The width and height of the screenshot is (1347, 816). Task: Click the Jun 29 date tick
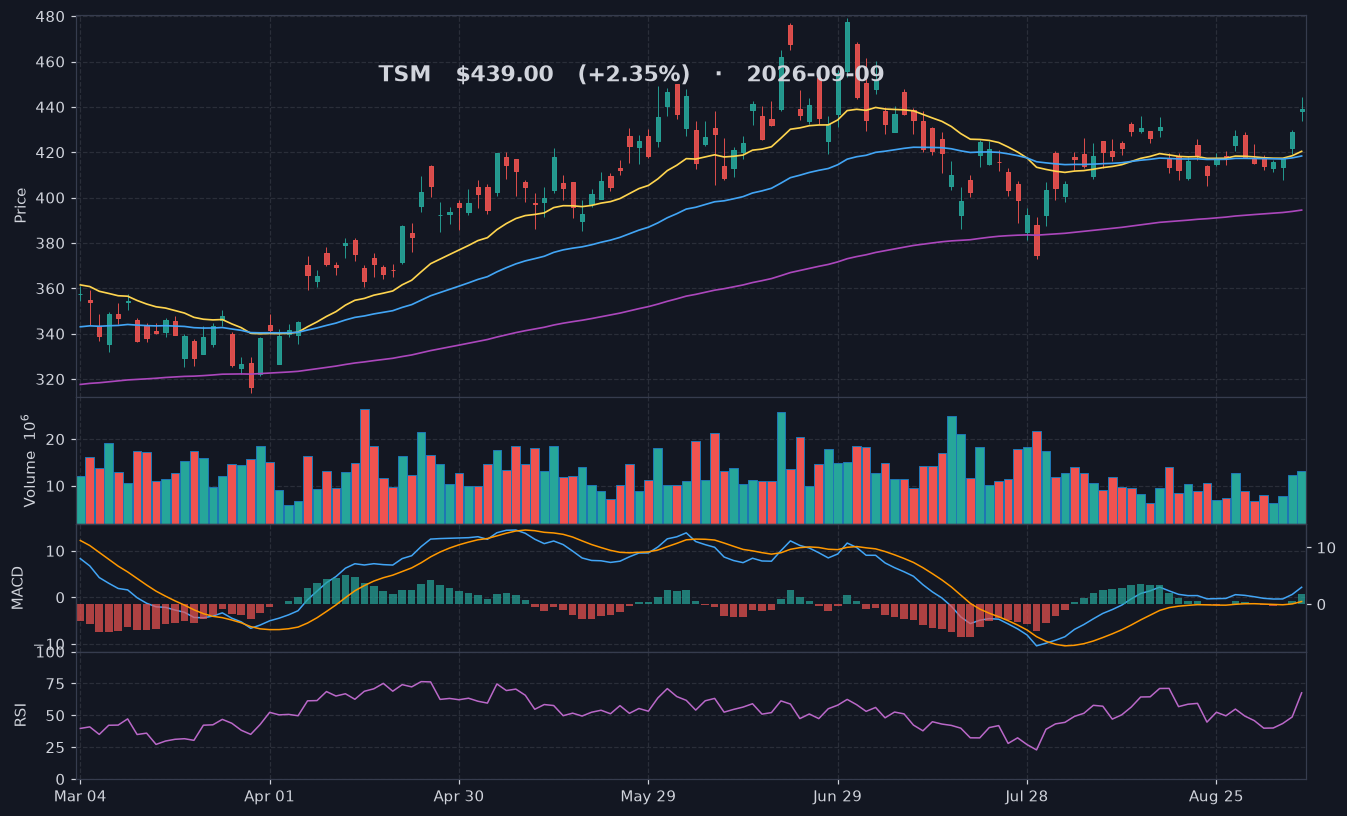[838, 797]
